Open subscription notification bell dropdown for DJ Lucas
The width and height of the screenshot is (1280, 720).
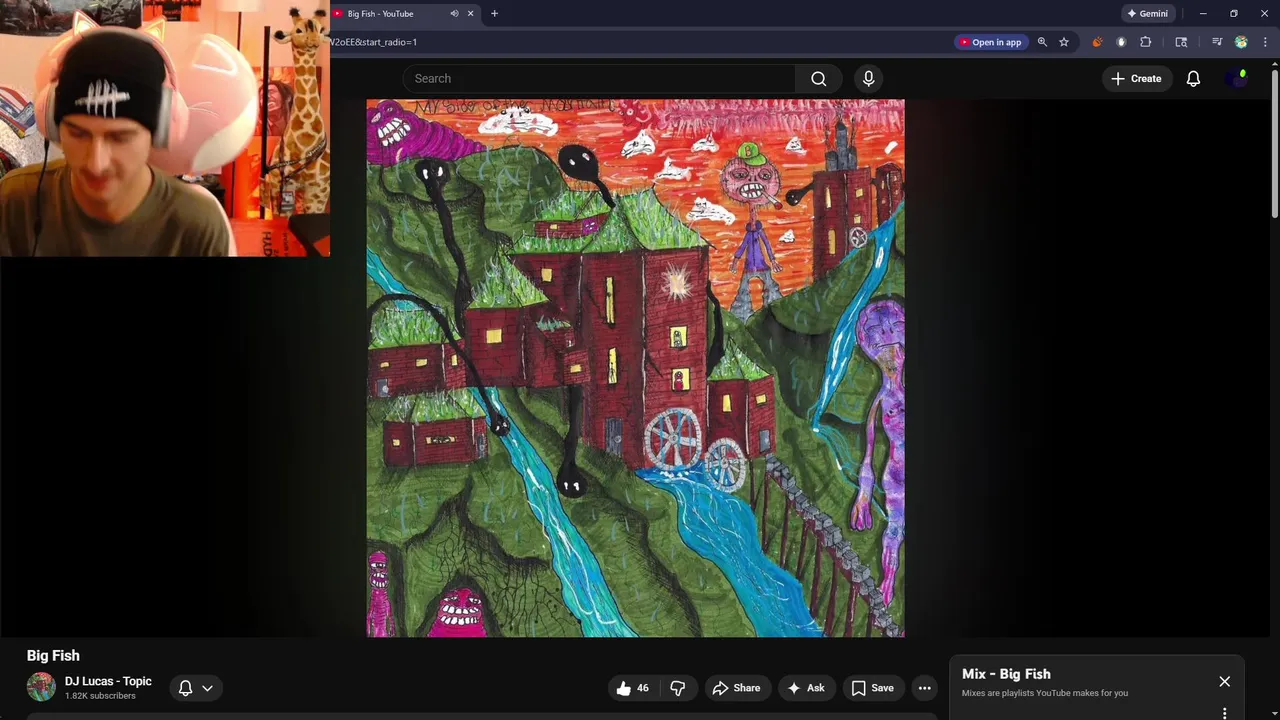(196, 688)
